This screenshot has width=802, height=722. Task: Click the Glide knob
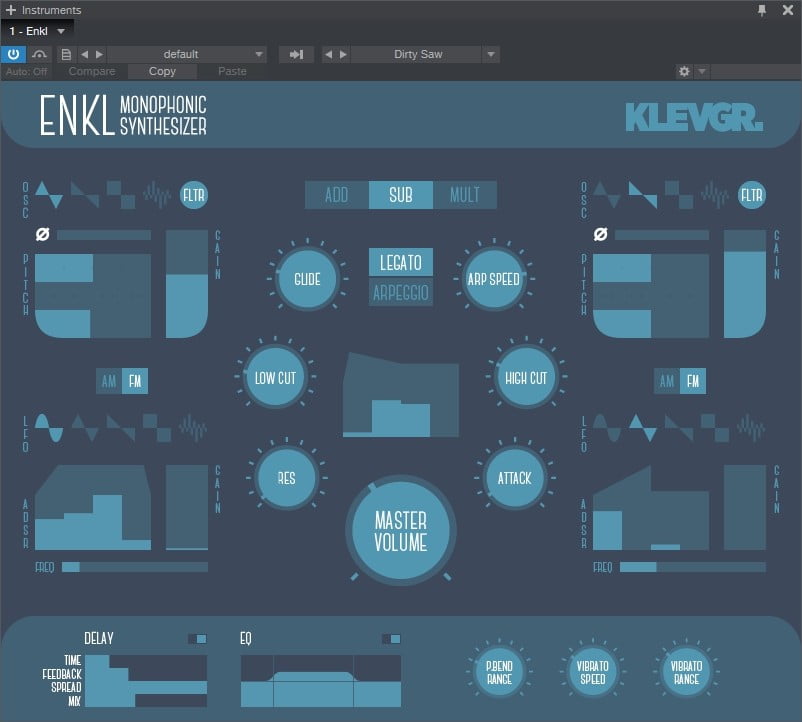[x=307, y=279]
